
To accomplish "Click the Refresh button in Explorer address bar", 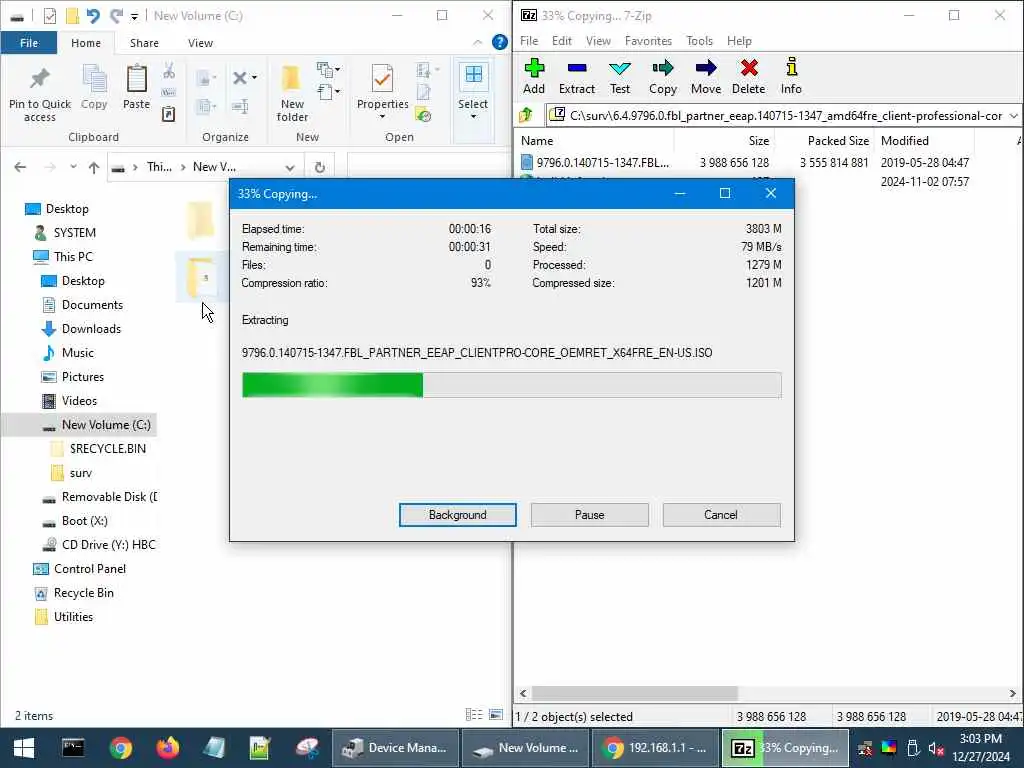I will [319, 167].
